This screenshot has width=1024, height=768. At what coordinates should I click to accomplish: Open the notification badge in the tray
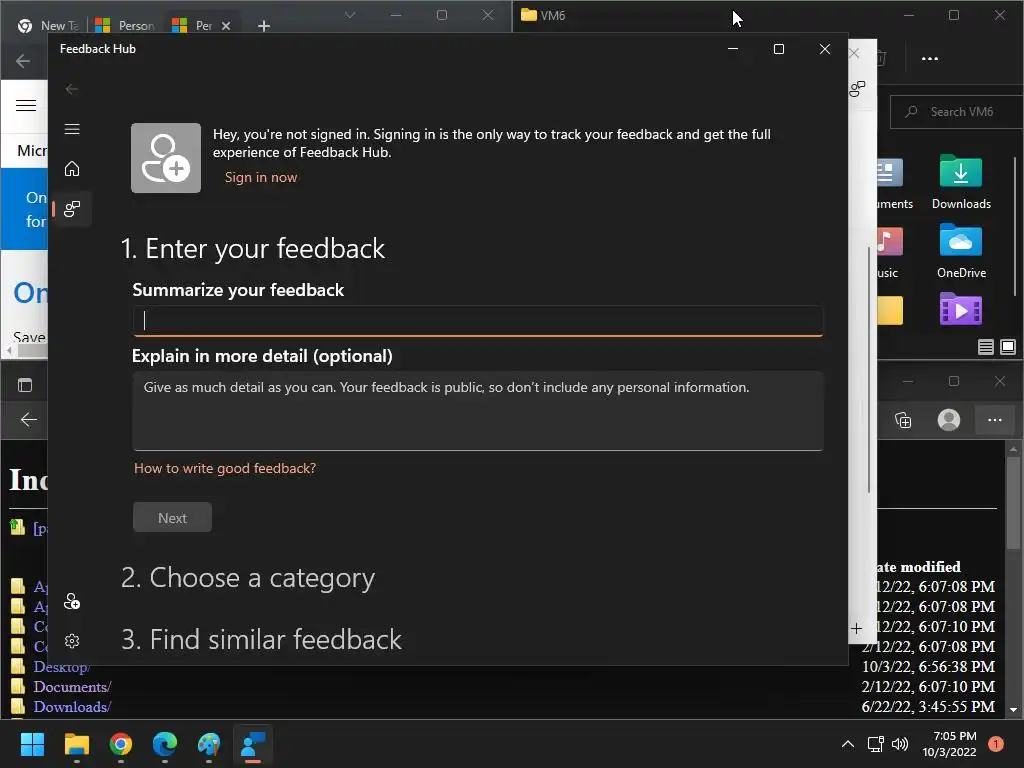tap(996, 744)
